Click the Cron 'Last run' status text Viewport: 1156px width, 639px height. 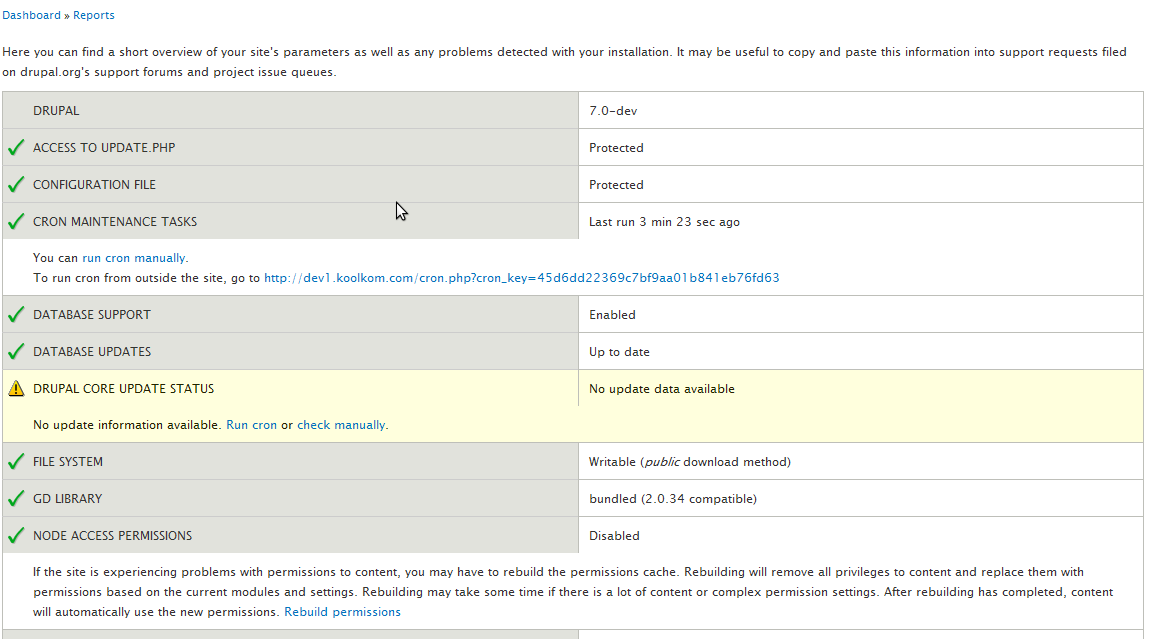[664, 222]
